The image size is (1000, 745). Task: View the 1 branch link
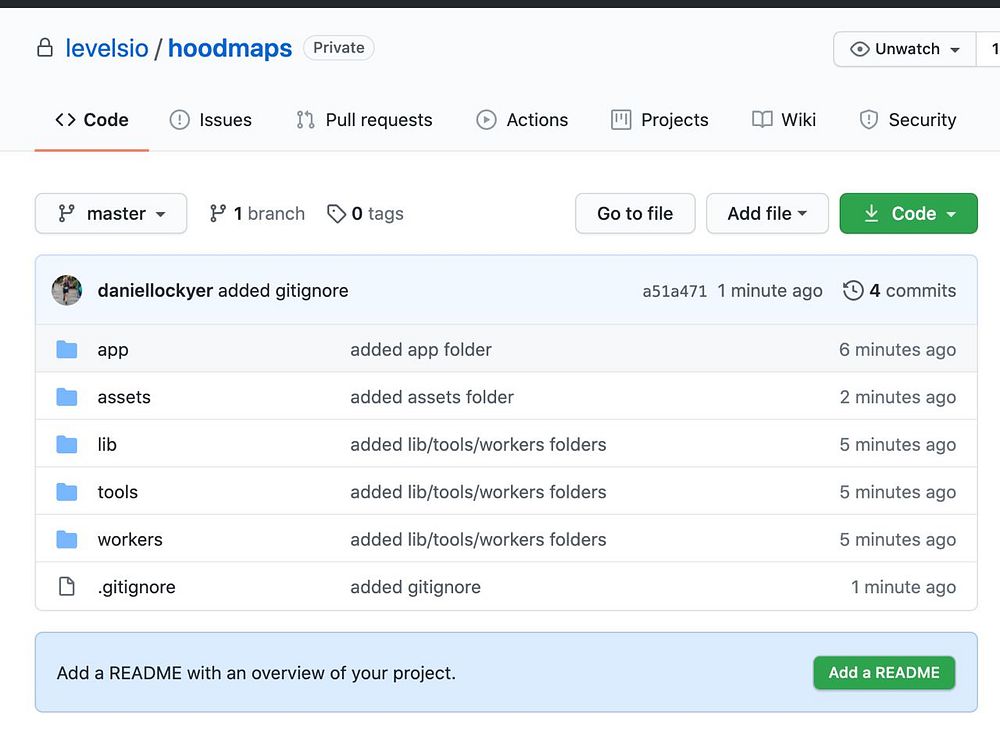click(258, 214)
